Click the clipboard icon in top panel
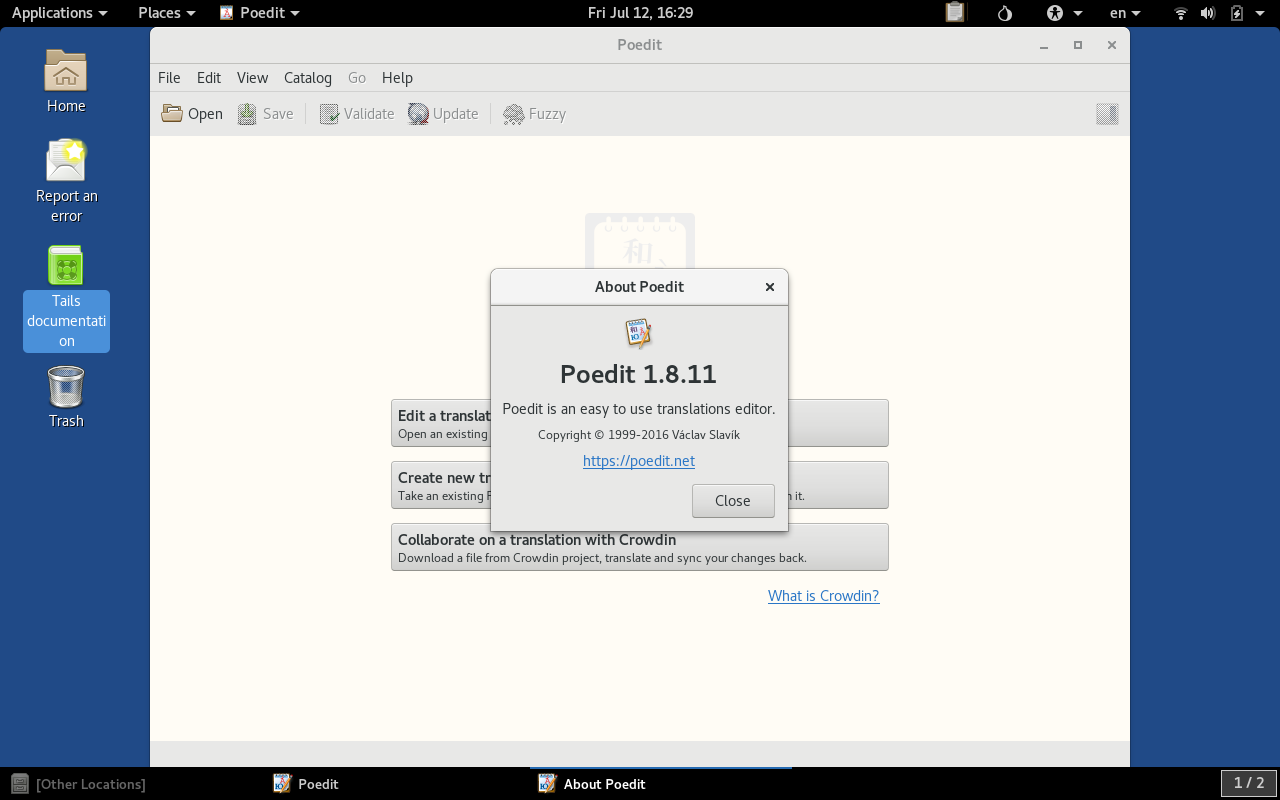The width and height of the screenshot is (1280, 800). (x=955, y=13)
